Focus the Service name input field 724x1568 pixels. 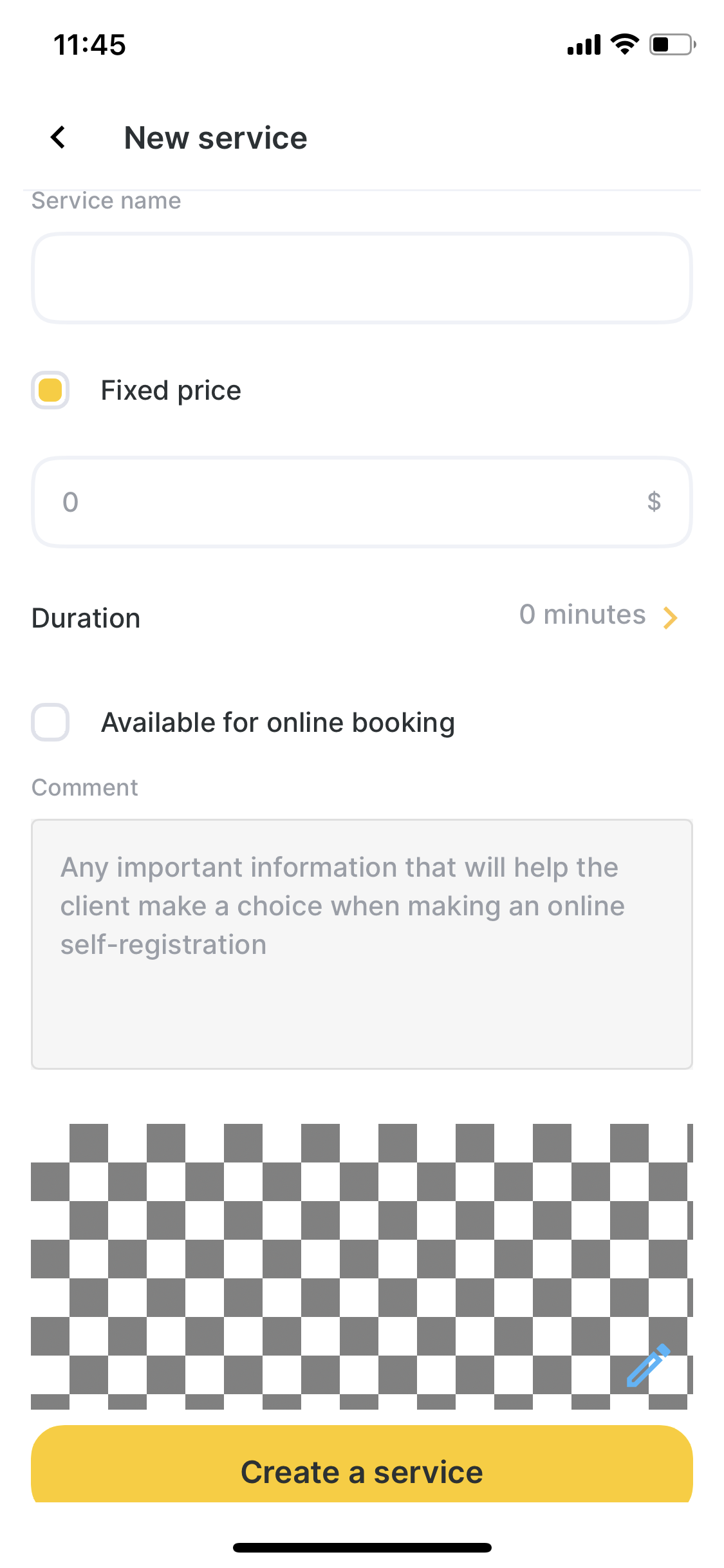[x=362, y=277]
